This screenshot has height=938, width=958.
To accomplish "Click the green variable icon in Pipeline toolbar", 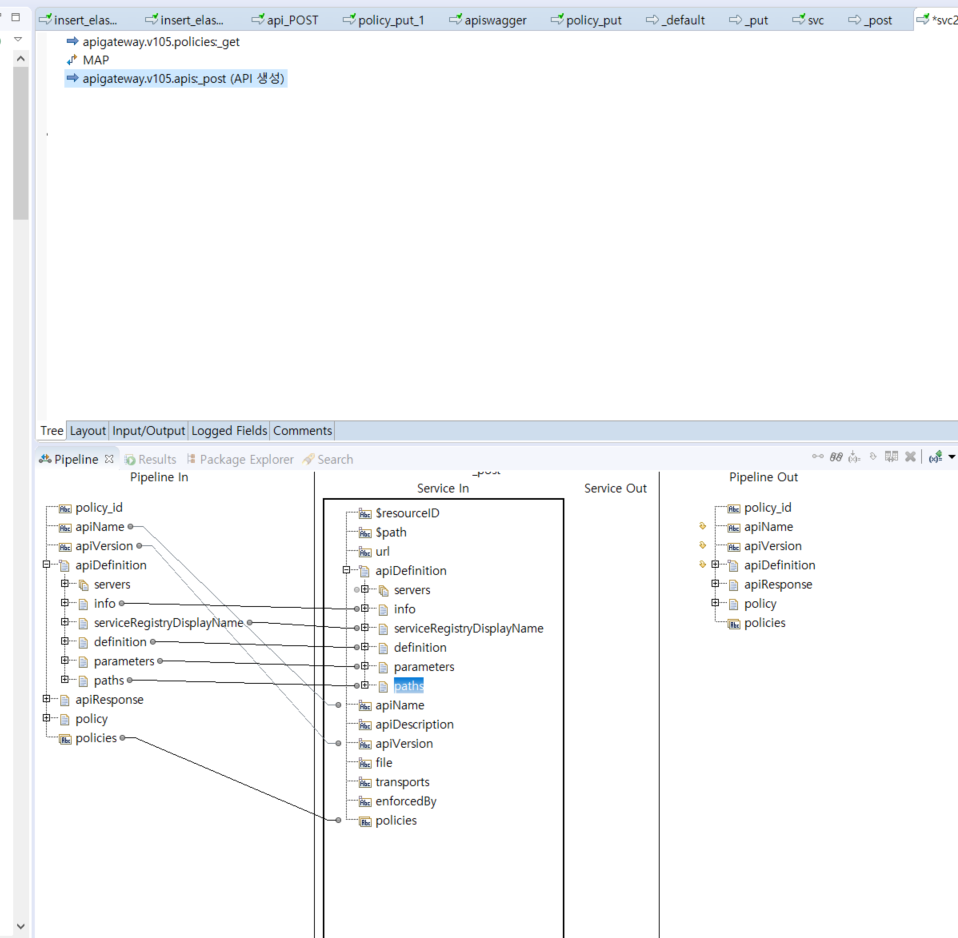I will pyautogui.click(x=935, y=457).
